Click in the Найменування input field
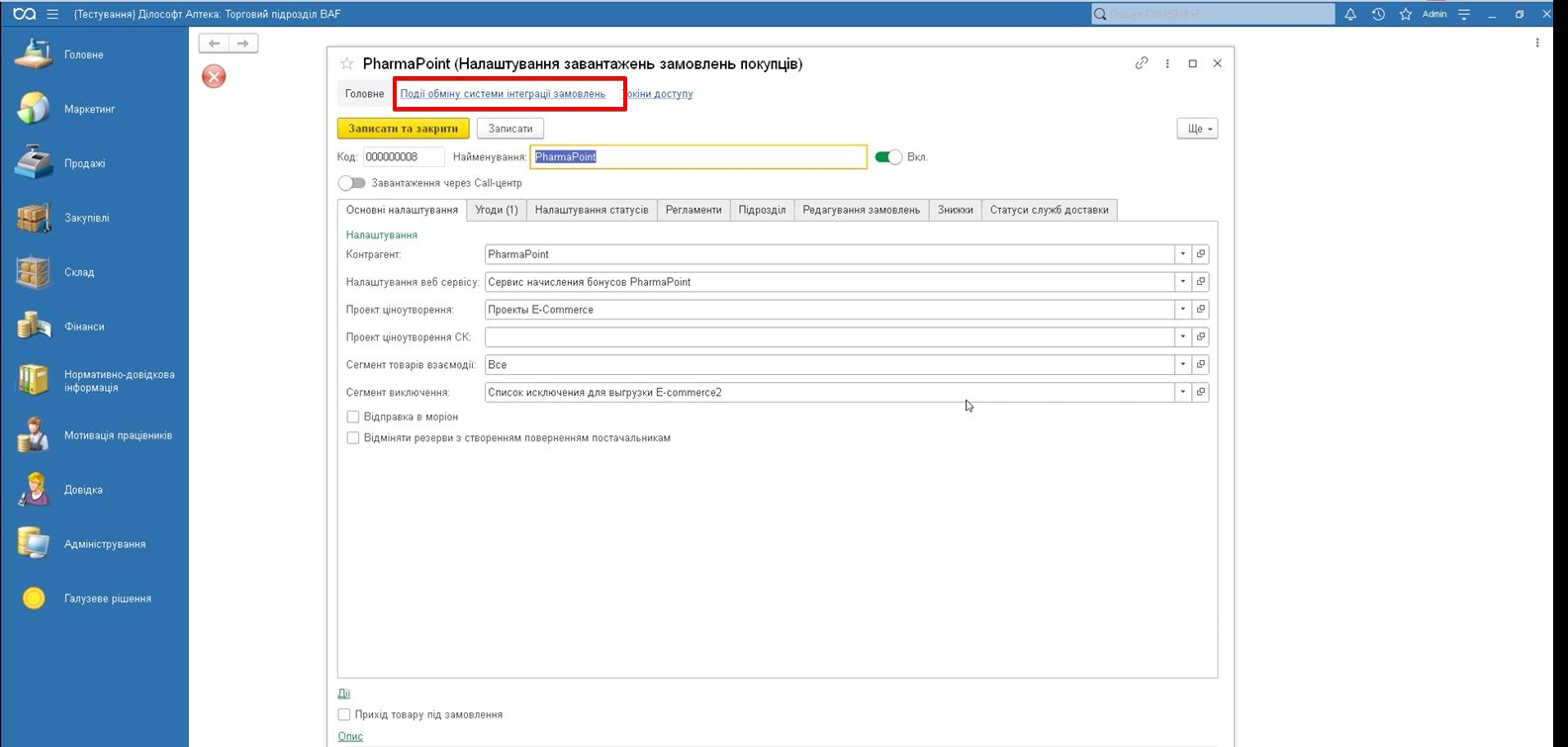The width and height of the screenshot is (1568, 747). point(698,156)
